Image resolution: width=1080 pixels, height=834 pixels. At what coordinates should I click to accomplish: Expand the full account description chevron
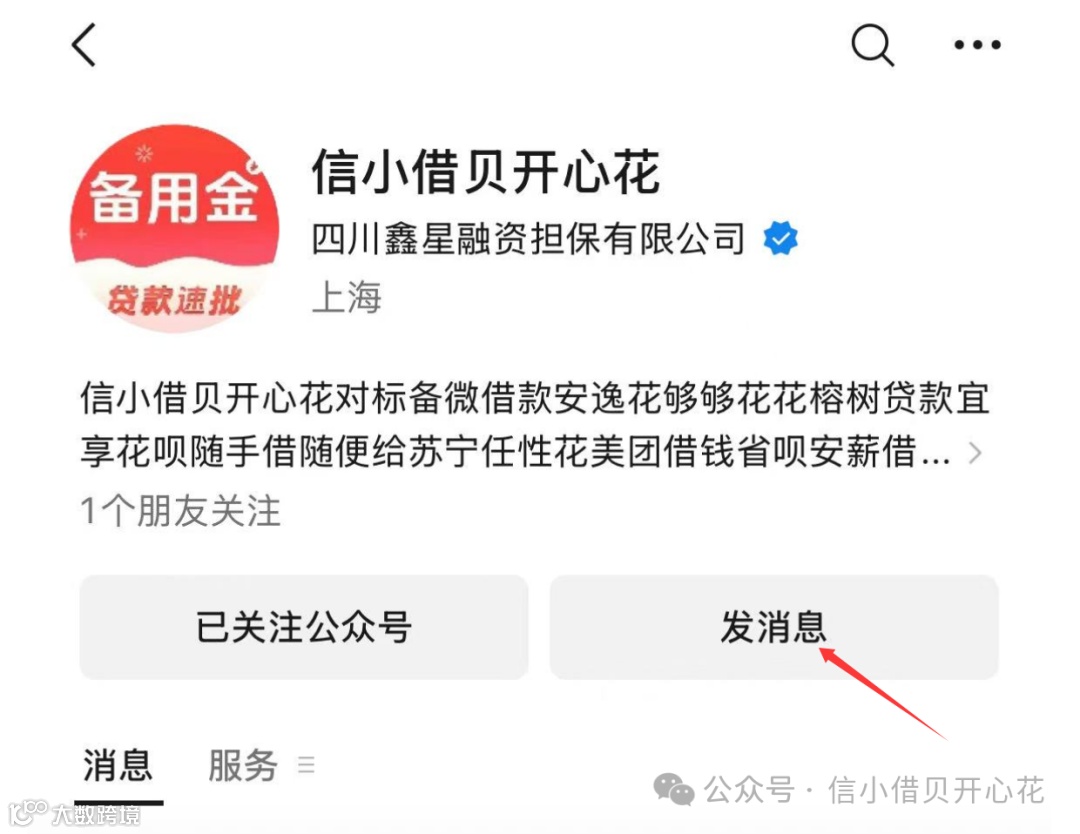[x=975, y=452]
